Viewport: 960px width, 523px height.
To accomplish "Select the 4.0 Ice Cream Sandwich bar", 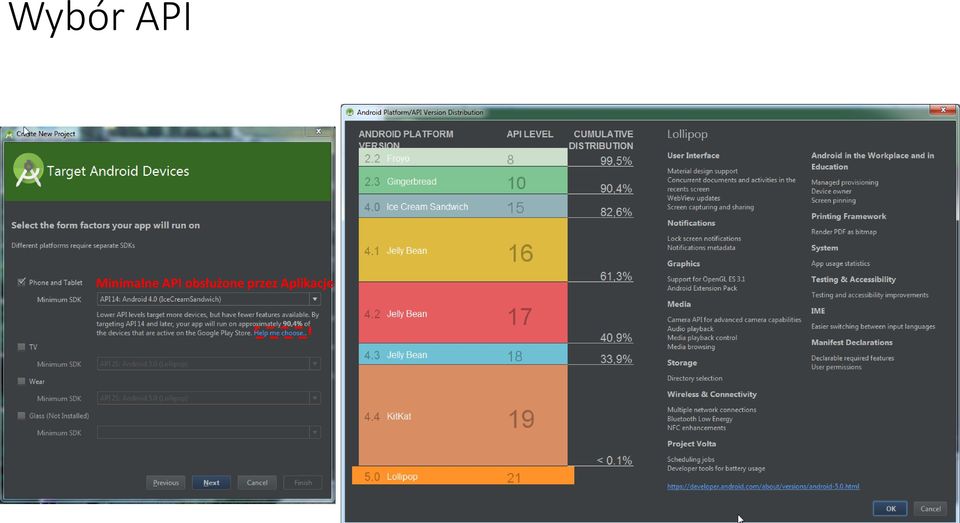I will [x=463, y=207].
